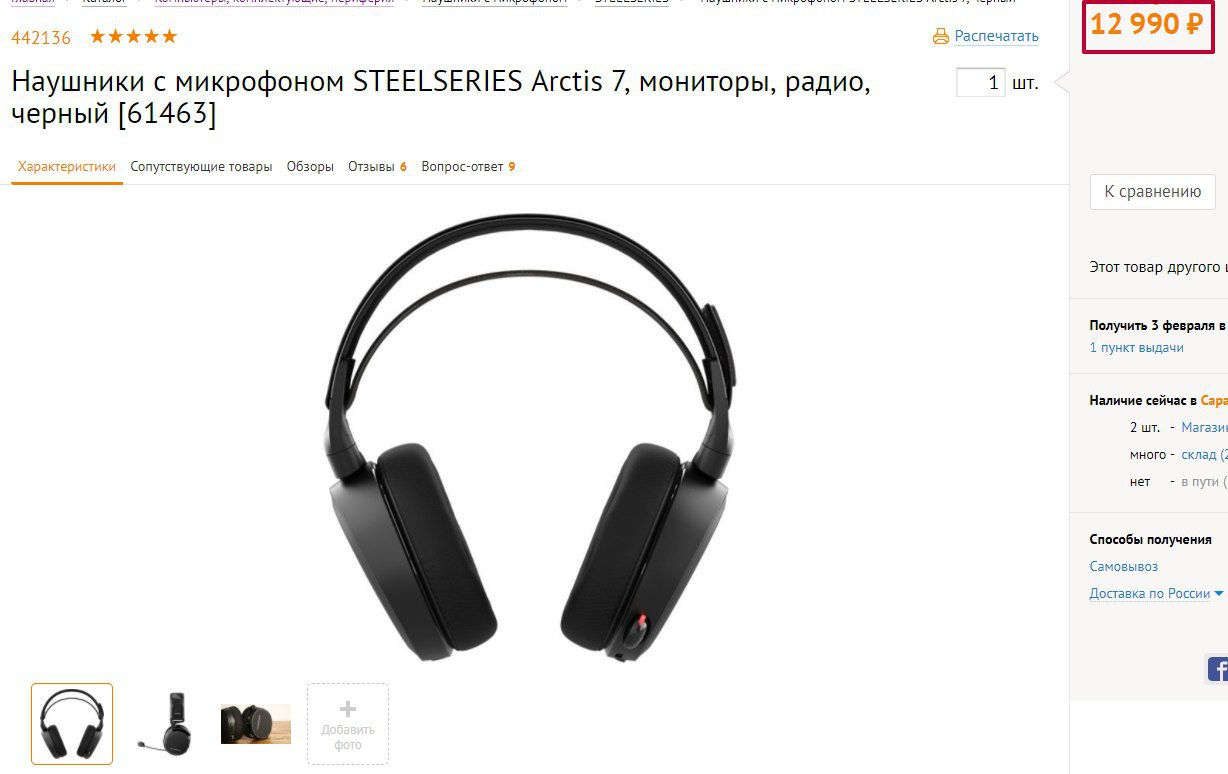Select the headset with microphone thumbnail
This screenshot has height=774, width=1228.
click(164, 724)
